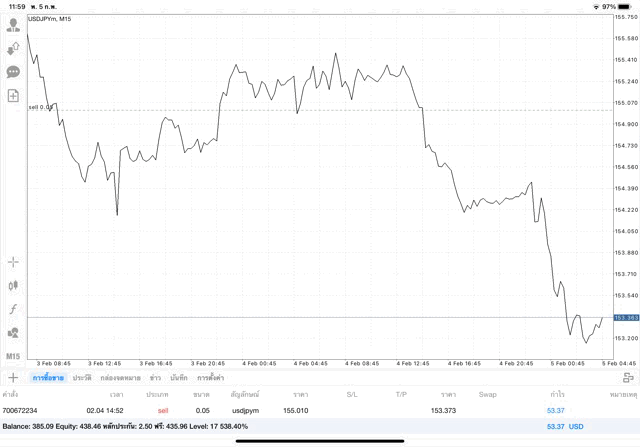This screenshot has height=447, width=640.
Task: Select the usdjpym sell order 700672234 row
Action: tap(300, 410)
